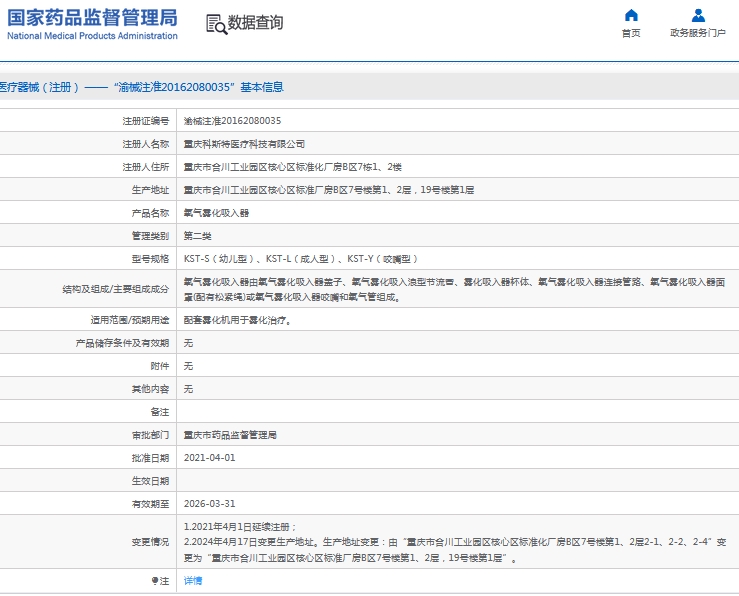739x596 pixels.
Task: Click the 首页 text label
Action: [631, 33]
